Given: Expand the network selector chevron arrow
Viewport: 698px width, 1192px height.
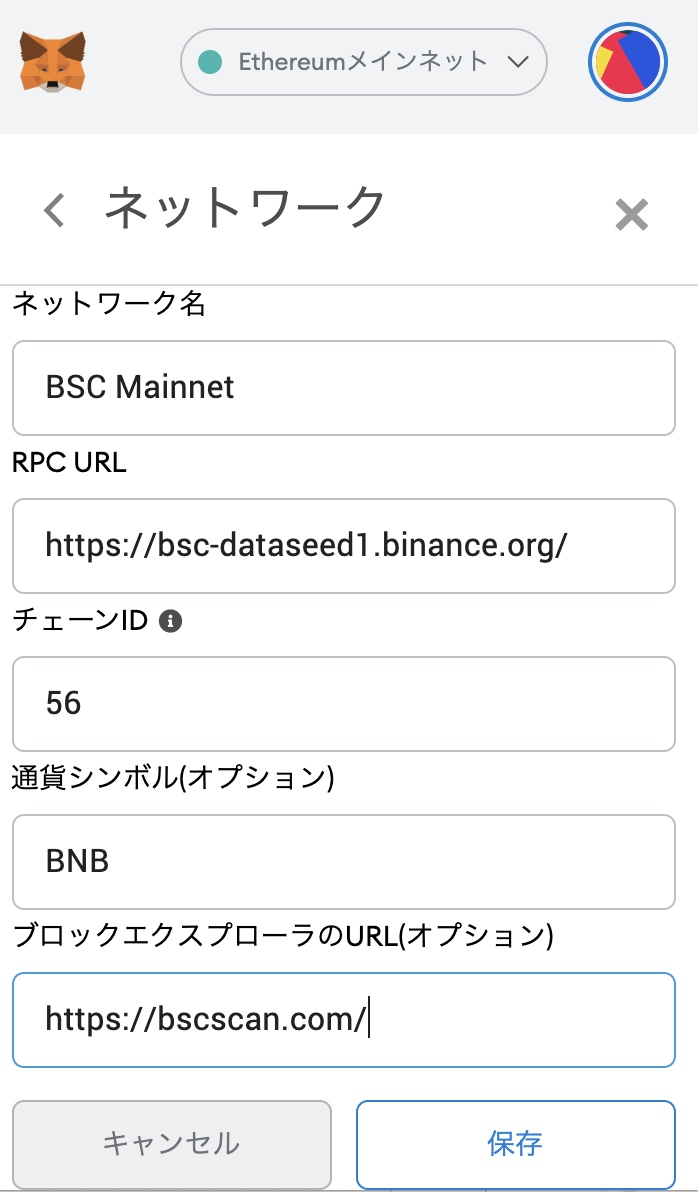Looking at the screenshot, I should click(x=517, y=62).
